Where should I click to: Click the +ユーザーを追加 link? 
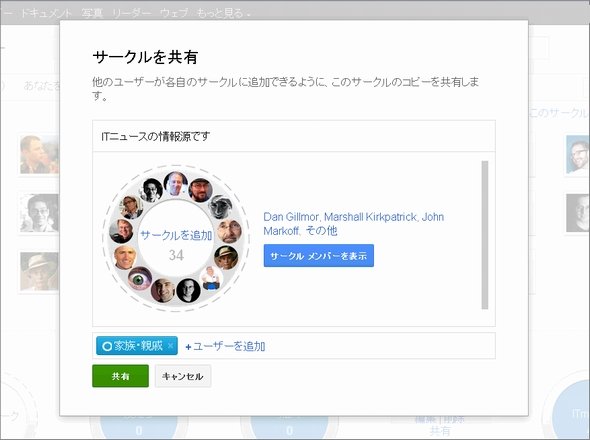click(225, 346)
